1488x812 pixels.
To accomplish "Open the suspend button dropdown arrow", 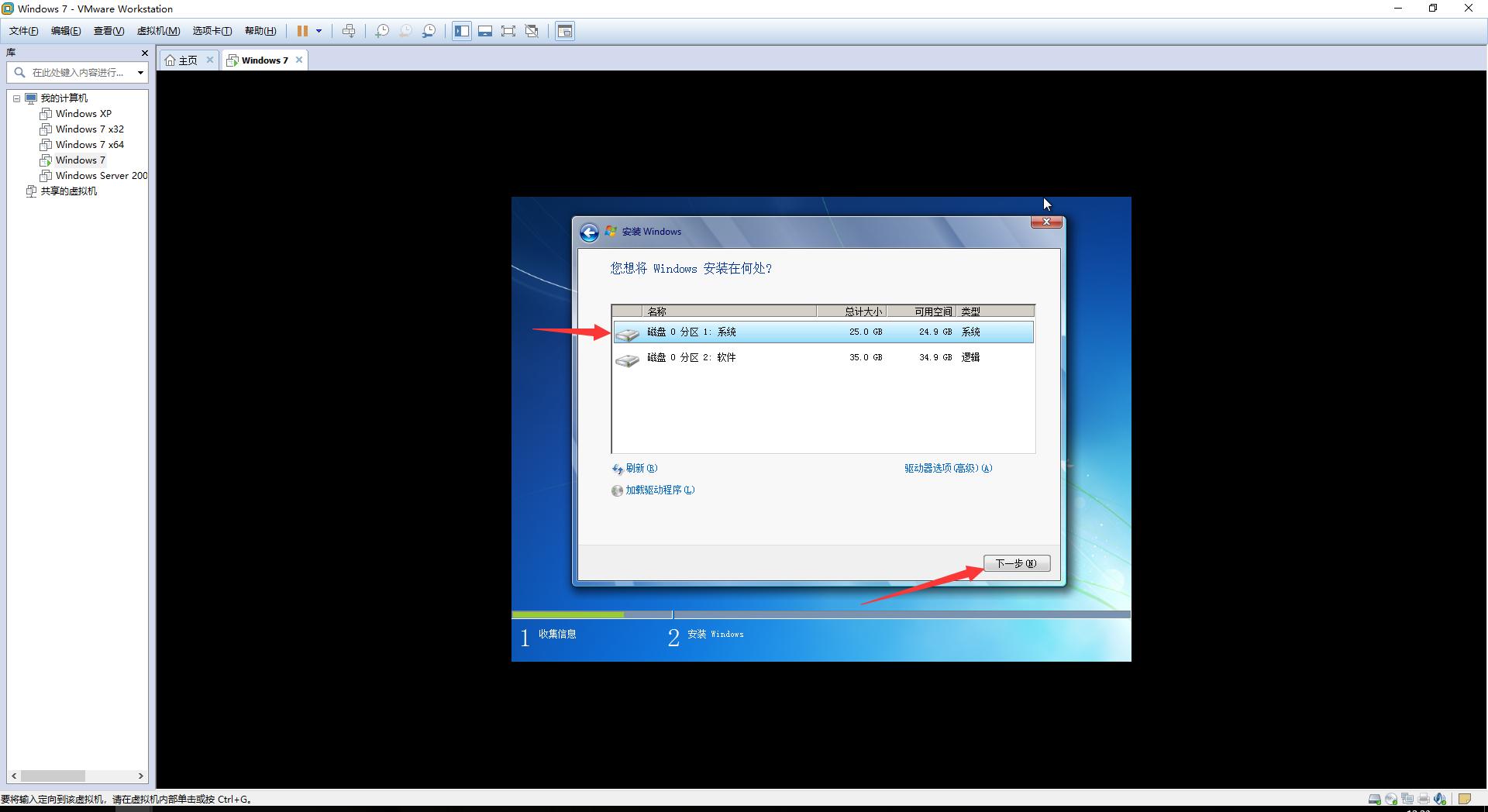I will [x=318, y=31].
